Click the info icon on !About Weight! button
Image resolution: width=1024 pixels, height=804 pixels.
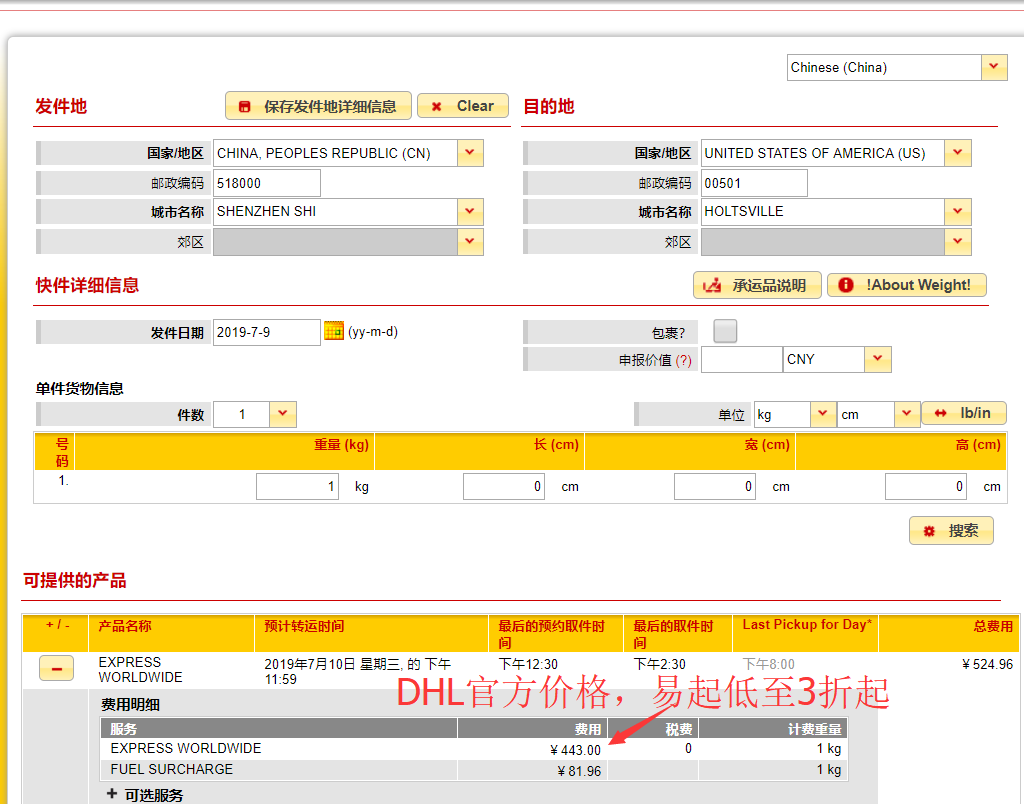[846, 285]
